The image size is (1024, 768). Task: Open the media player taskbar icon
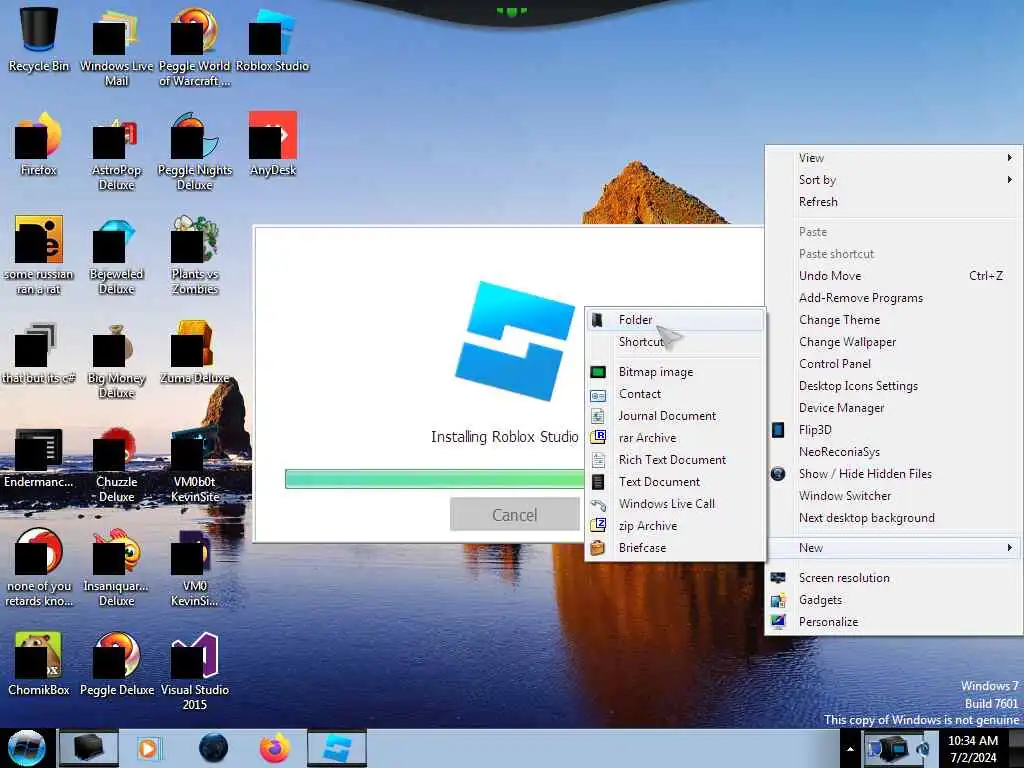148,748
